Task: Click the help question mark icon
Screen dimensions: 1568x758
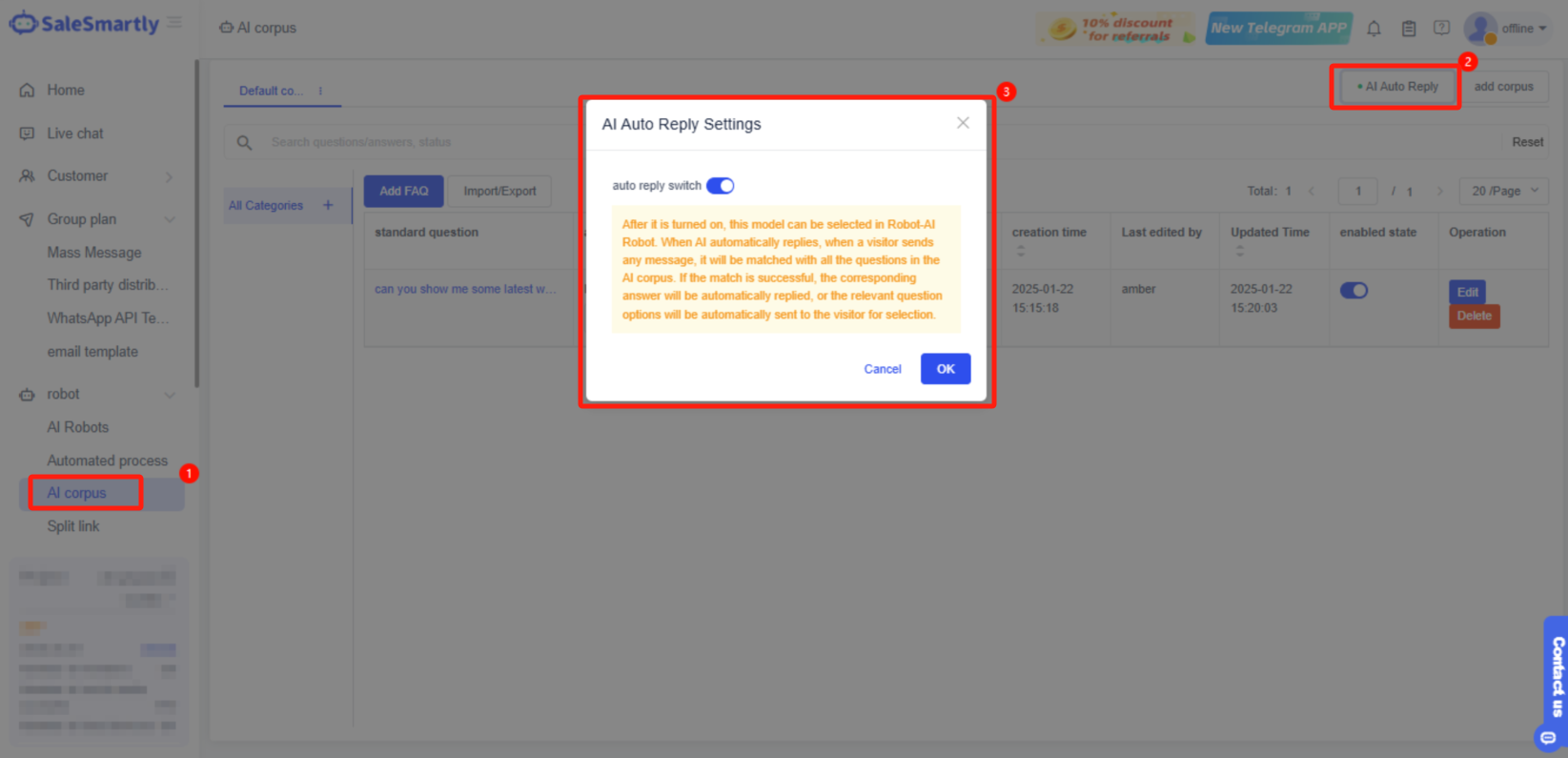Action: click(1441, 29)
